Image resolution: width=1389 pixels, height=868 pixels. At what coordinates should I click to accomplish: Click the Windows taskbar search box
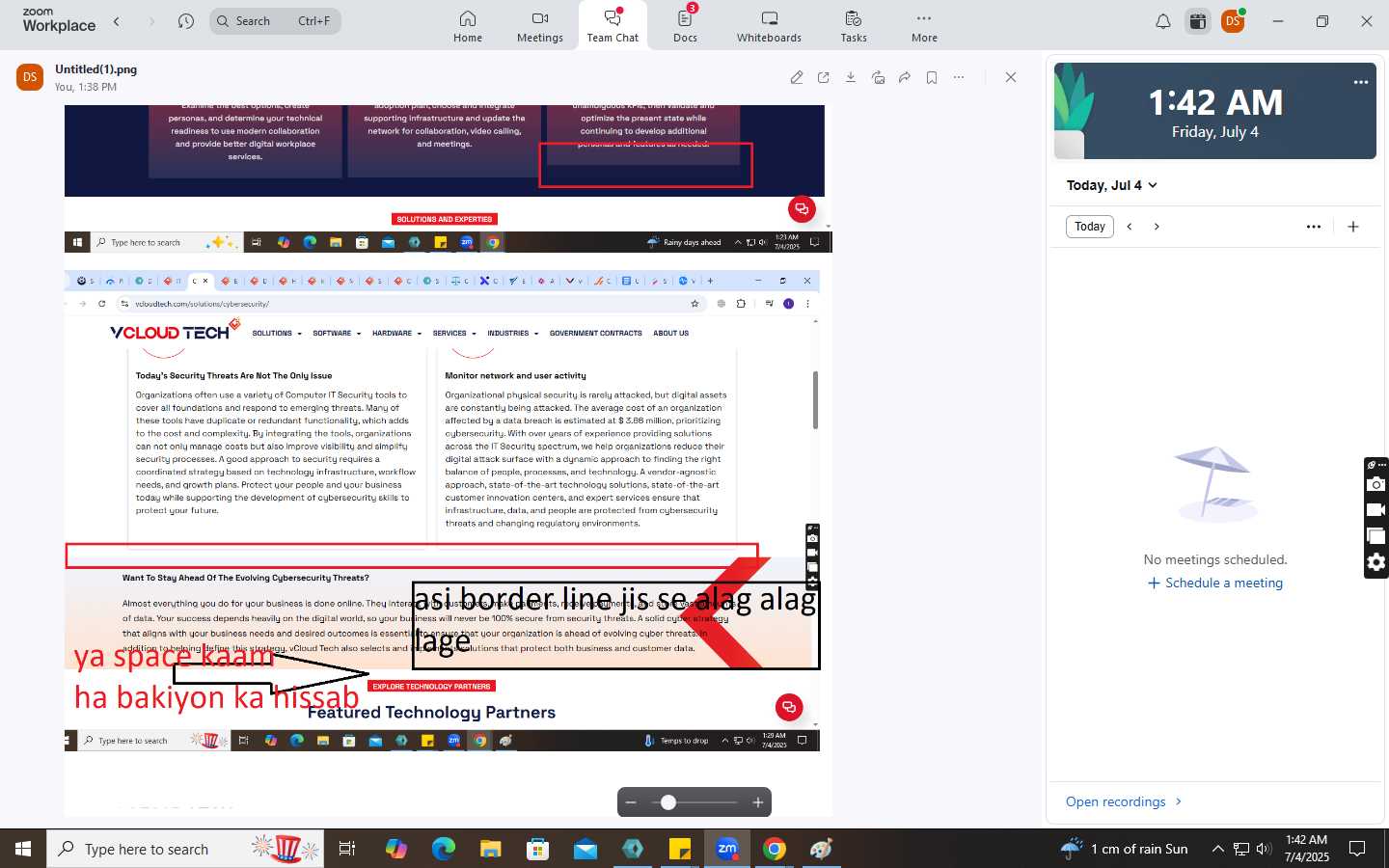(x=186, y=849)
